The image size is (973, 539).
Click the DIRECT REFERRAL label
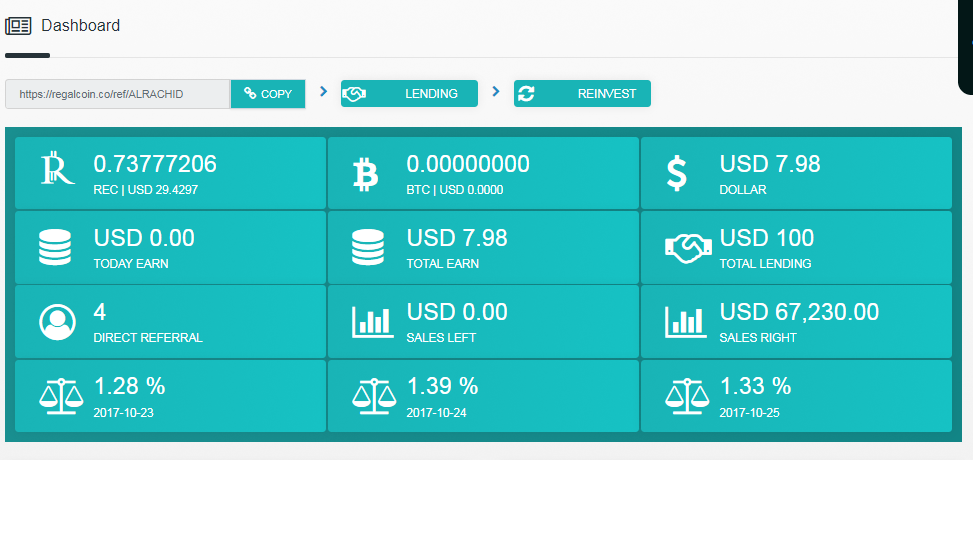click(148, 337)
